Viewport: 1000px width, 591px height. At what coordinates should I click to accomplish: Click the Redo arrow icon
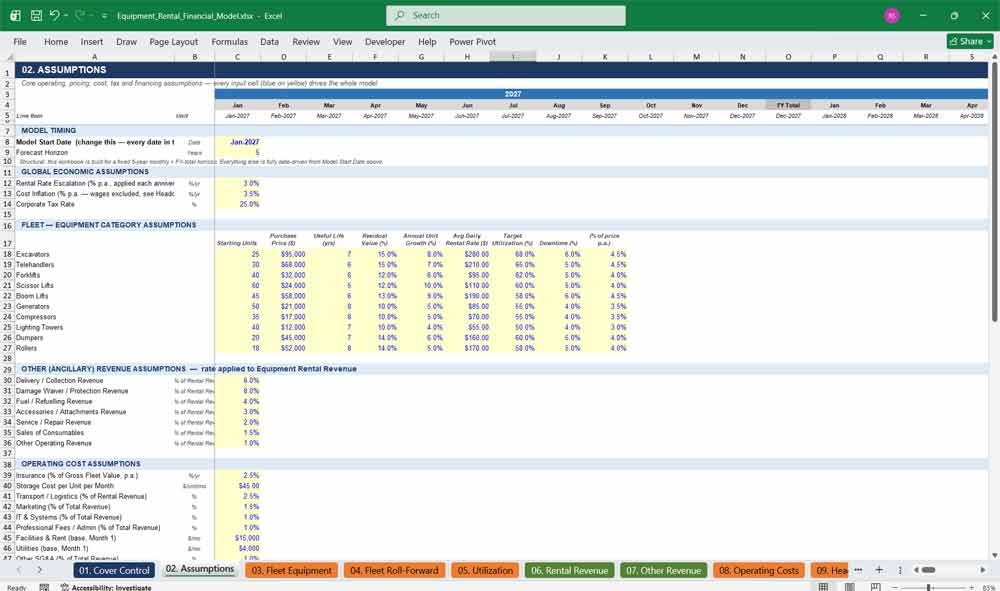79,15
